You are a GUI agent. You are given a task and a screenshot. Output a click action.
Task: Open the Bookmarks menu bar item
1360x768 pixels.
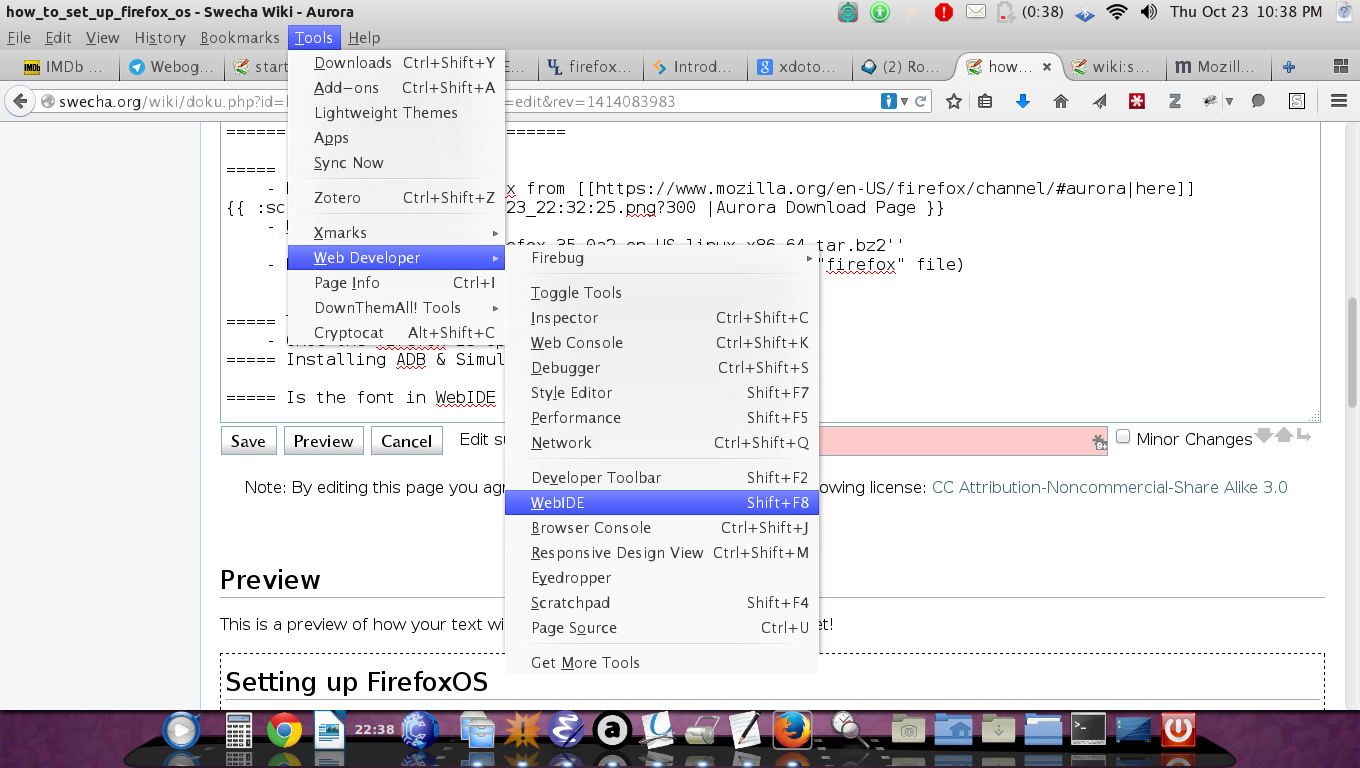pyautogui.click(x=240, y=37)
